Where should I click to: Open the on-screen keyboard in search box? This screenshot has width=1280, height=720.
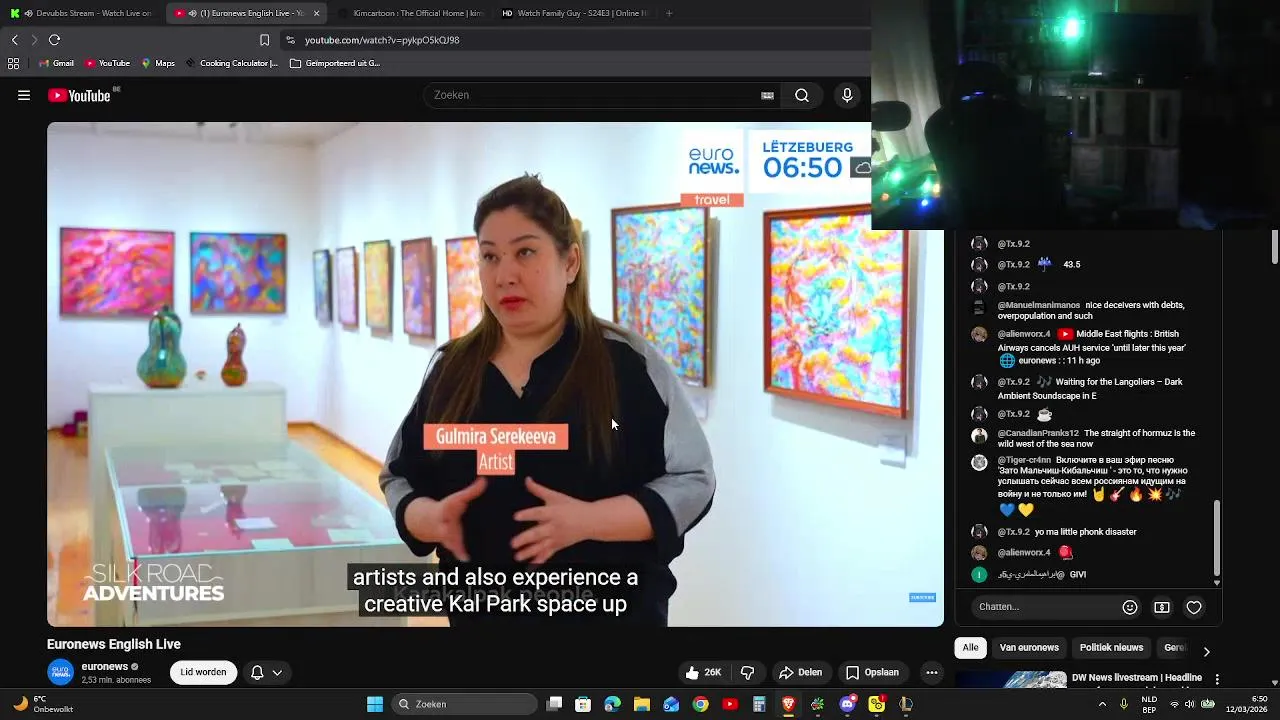(x=767, y=95)
